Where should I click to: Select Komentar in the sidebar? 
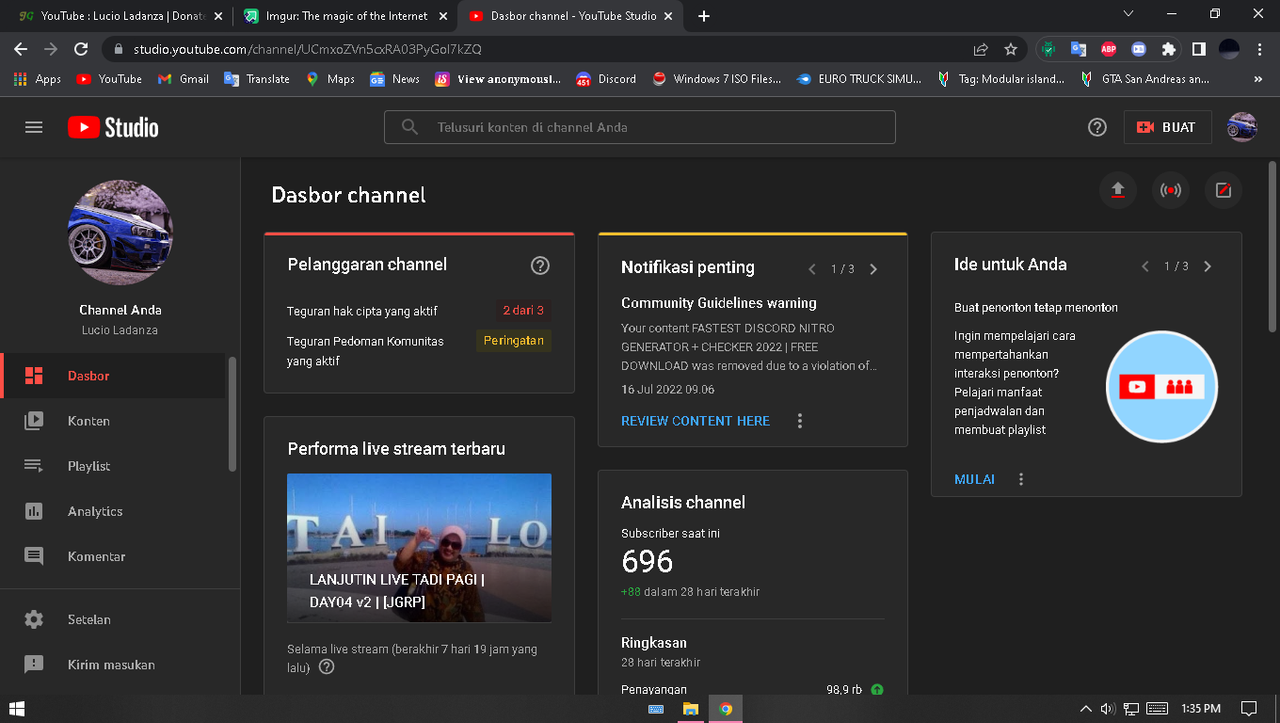click(112, 556)
